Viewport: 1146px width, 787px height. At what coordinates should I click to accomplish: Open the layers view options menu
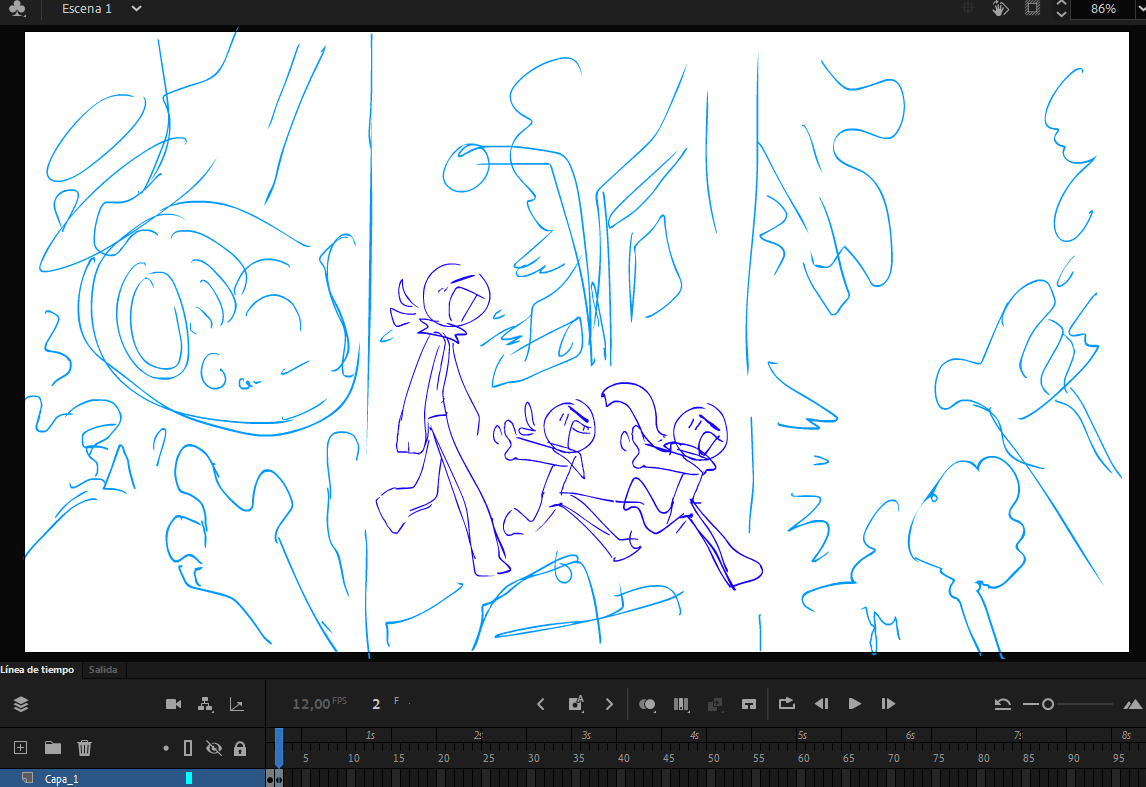coord(21,704)
